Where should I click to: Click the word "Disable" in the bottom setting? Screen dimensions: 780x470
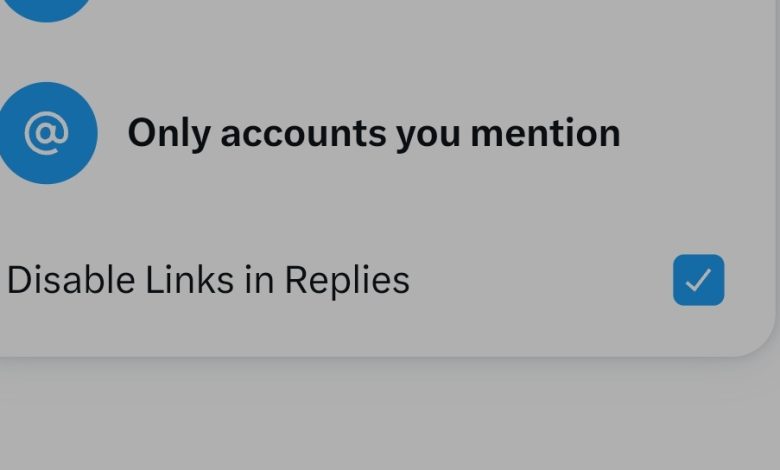click(x=71, y=279)
